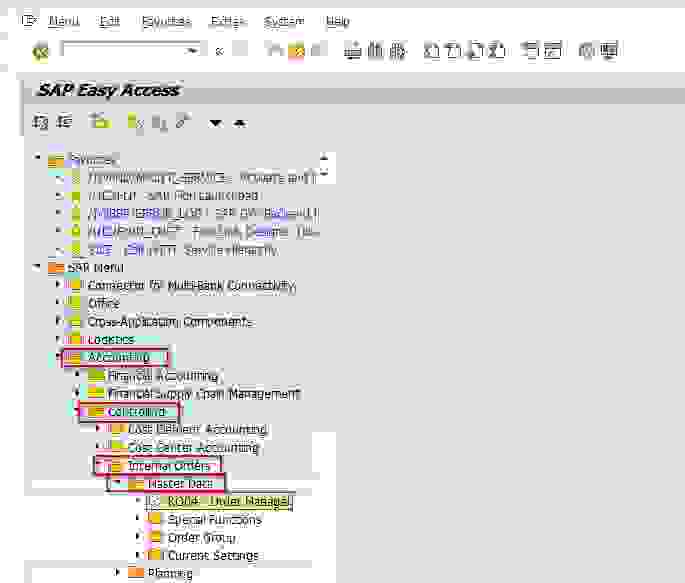Select Financial Supply Chain Management label
The width and height of the screenshot is (685, 583).
204,394
